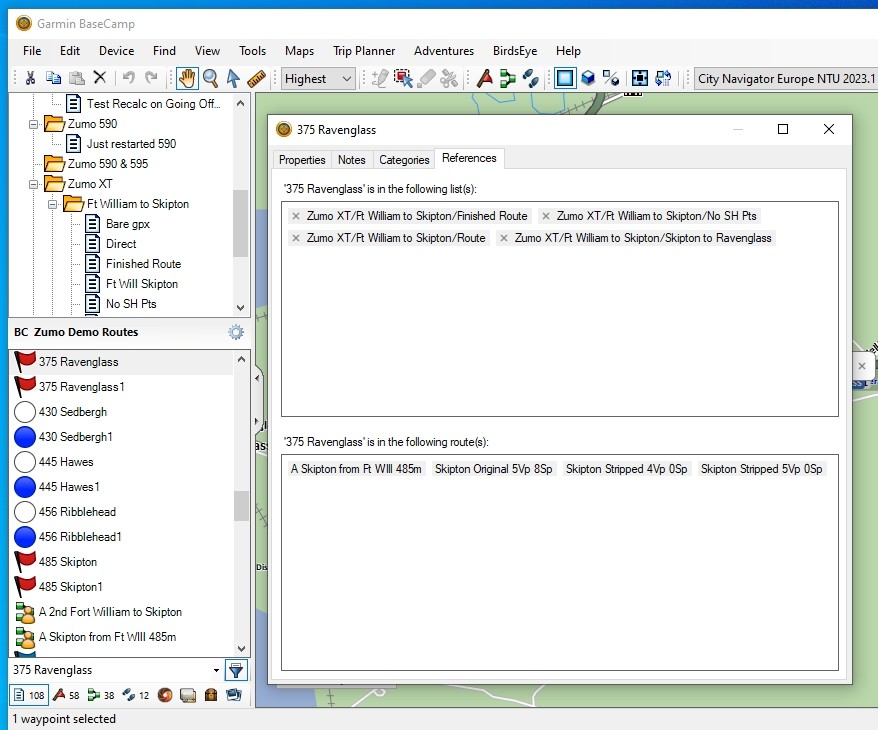Click the Insert pencil tool icon
Screen dimensions: 878x730
pyautogui.click(x=380, y=78)
